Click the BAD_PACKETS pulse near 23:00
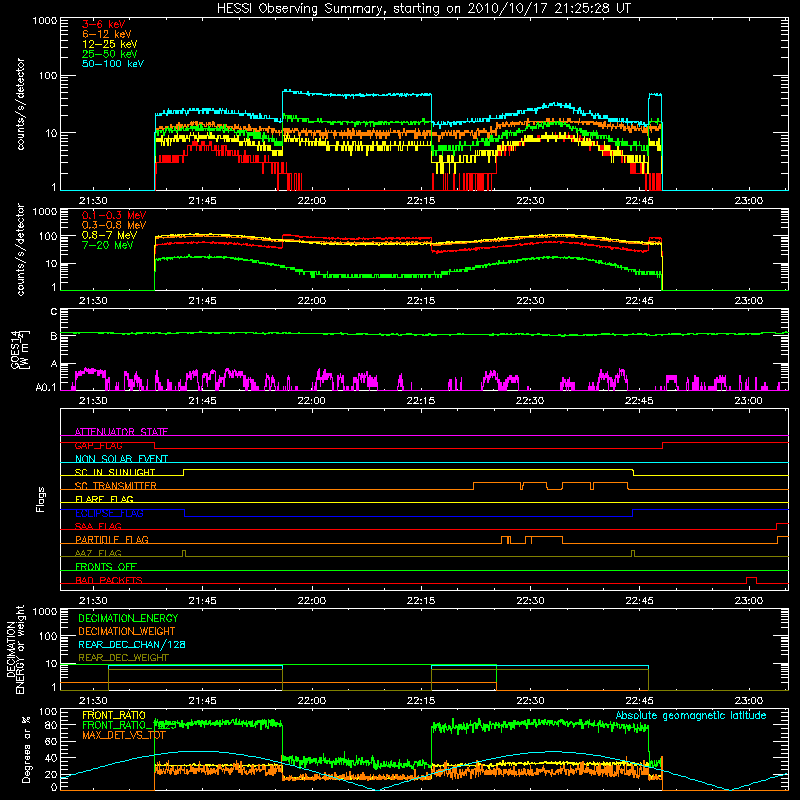 (x=751, y=580)
